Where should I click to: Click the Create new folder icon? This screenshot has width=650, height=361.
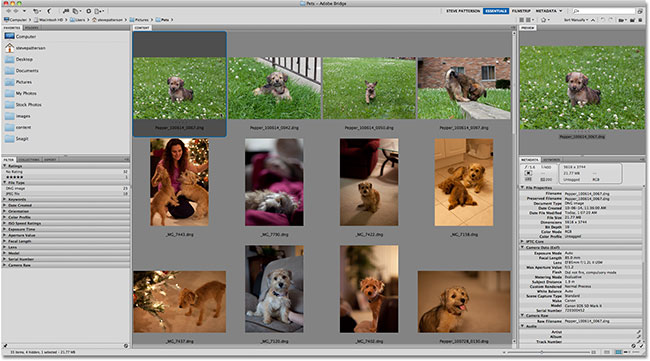[x=633, y=19]
